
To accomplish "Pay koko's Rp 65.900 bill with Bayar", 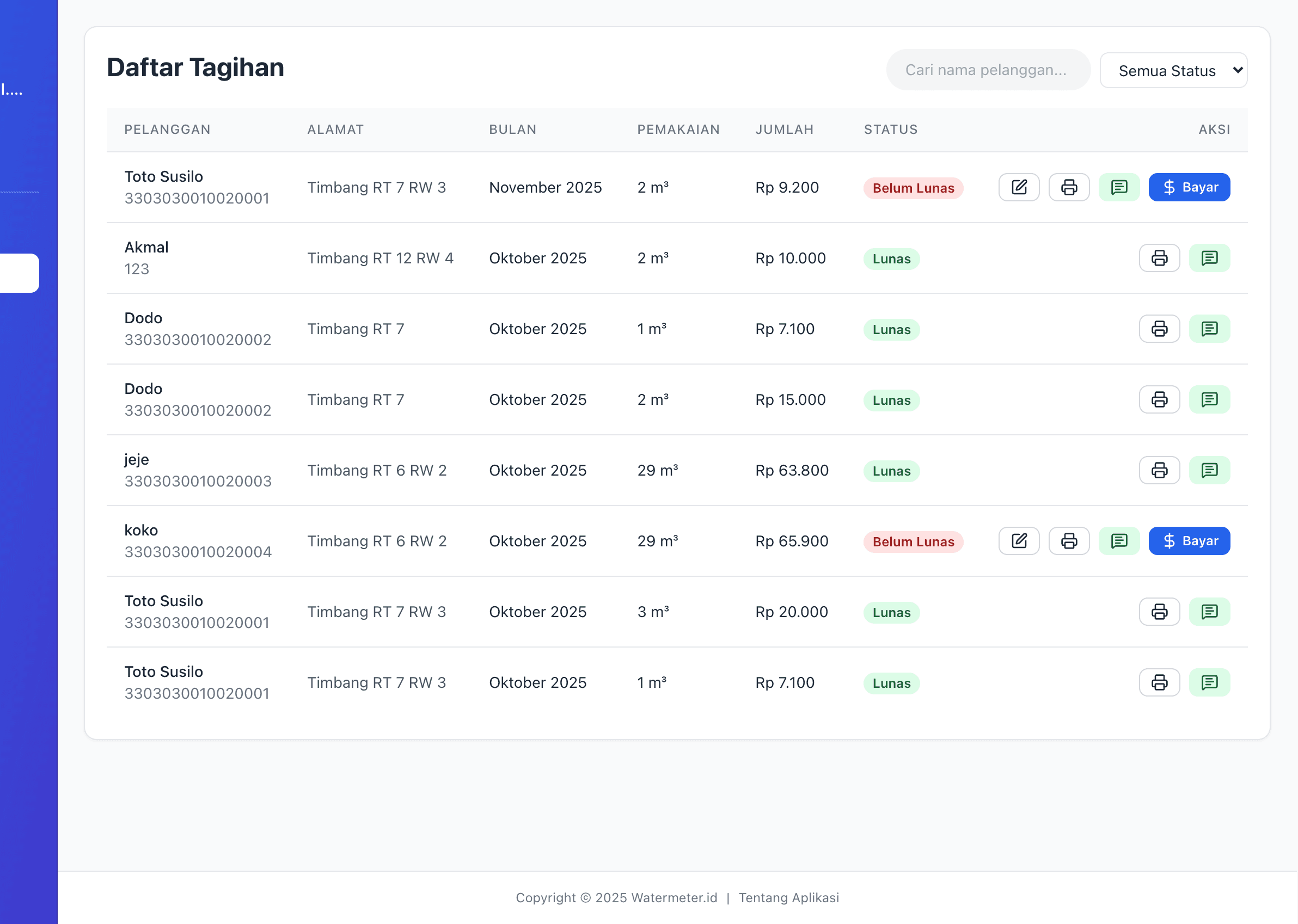I will coord(1189,541).
